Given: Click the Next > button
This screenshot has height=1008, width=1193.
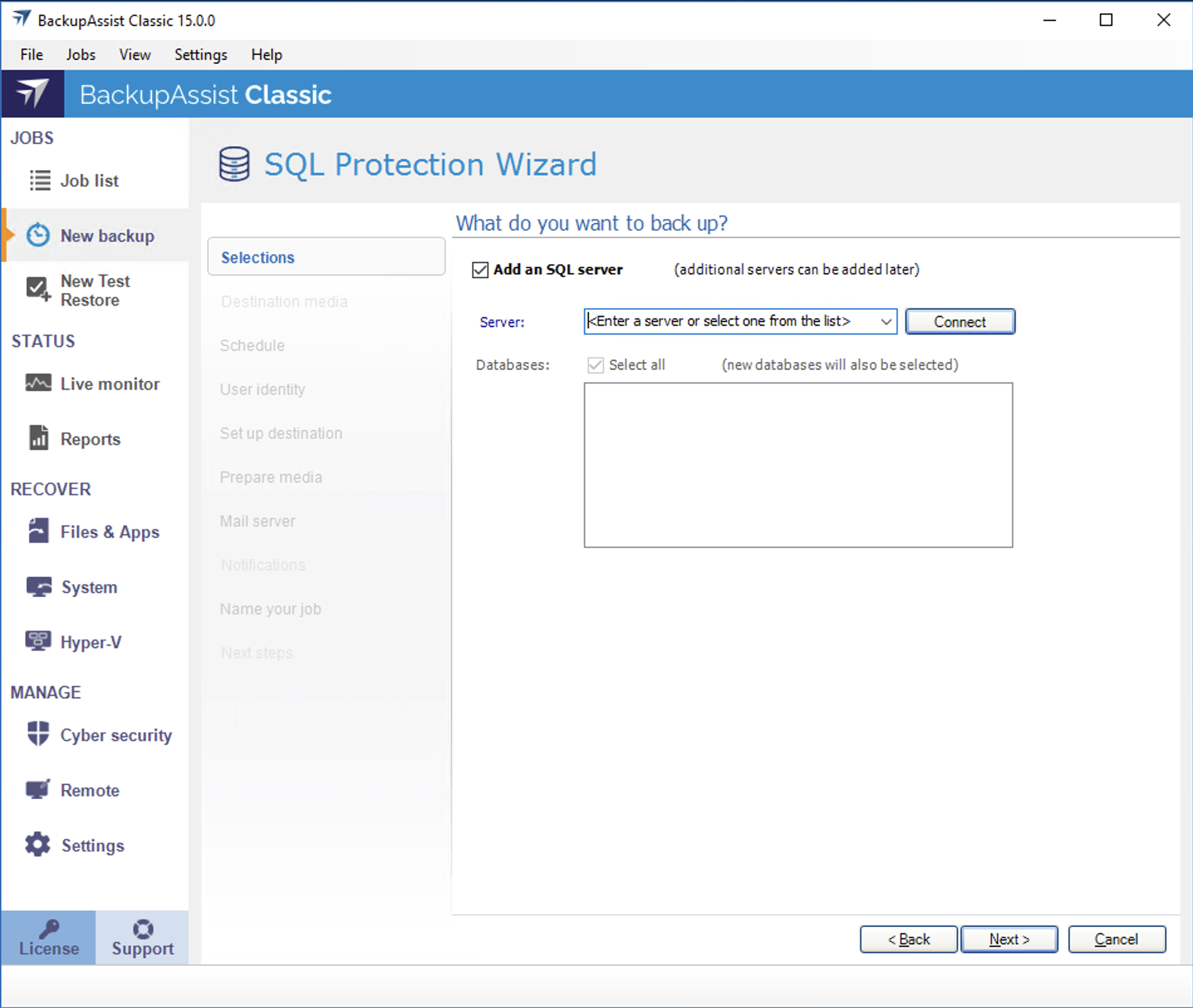Looking at the screenshot, I should (x=1009, y=939).
